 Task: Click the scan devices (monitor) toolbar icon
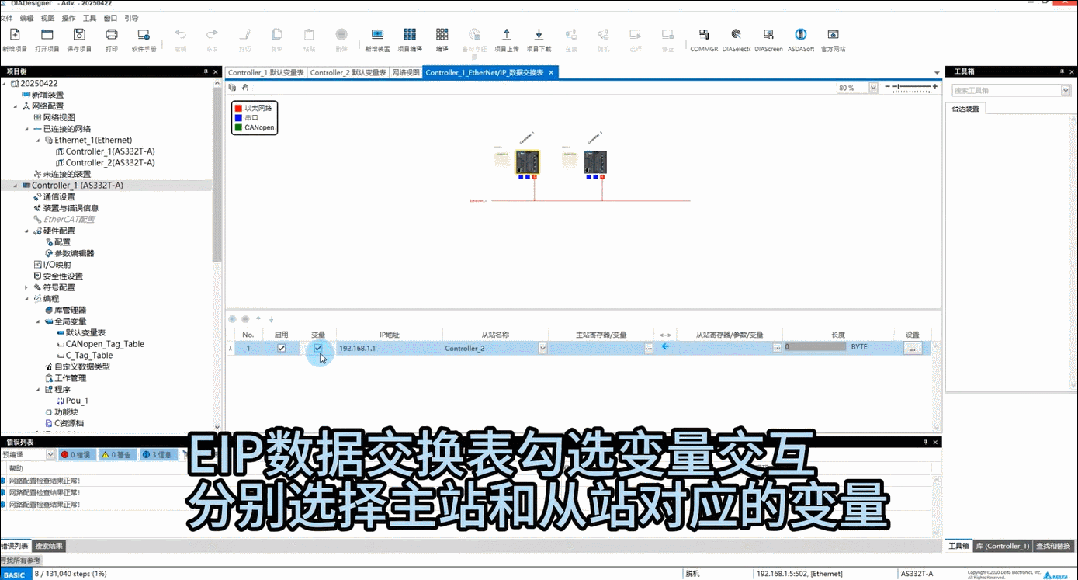(x=377, y=35)
